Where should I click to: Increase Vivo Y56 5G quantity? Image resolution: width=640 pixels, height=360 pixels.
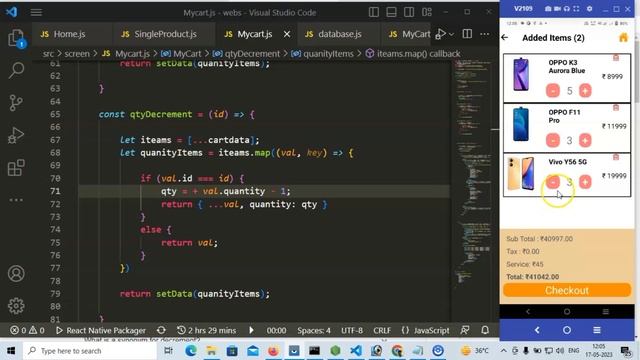coord(585,182)
